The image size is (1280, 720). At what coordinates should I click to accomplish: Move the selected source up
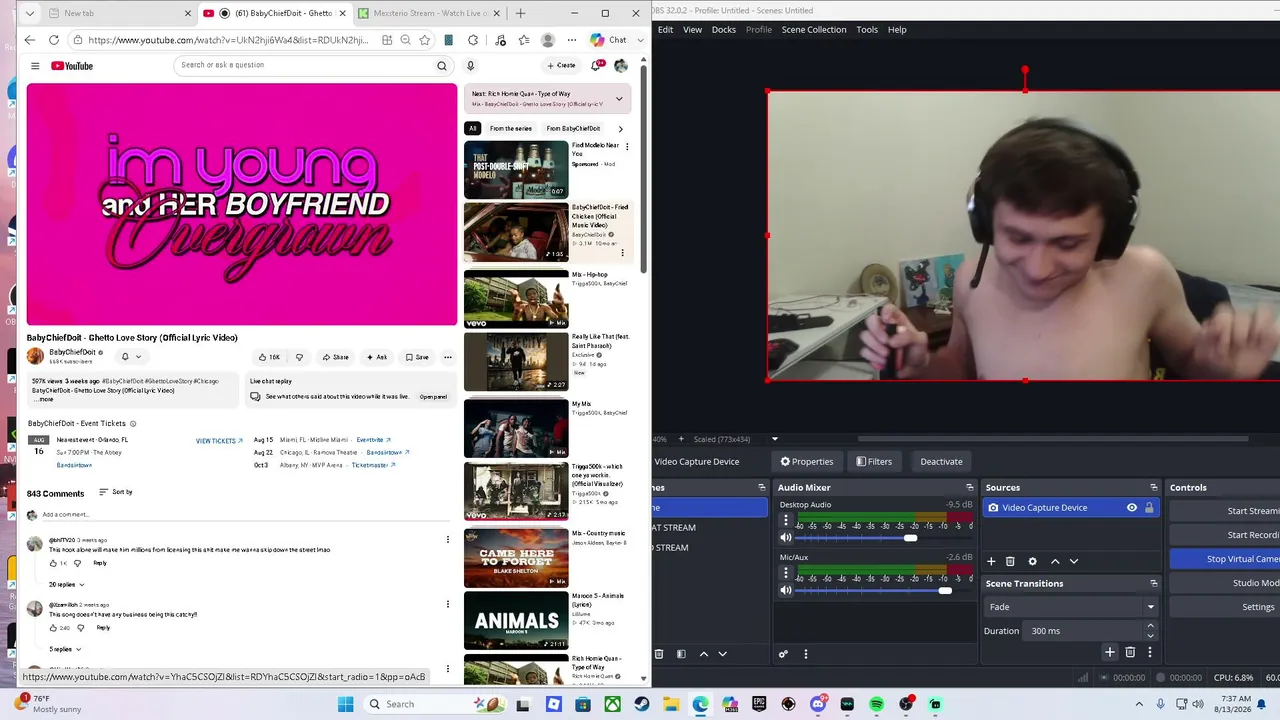coord(1054,562)
